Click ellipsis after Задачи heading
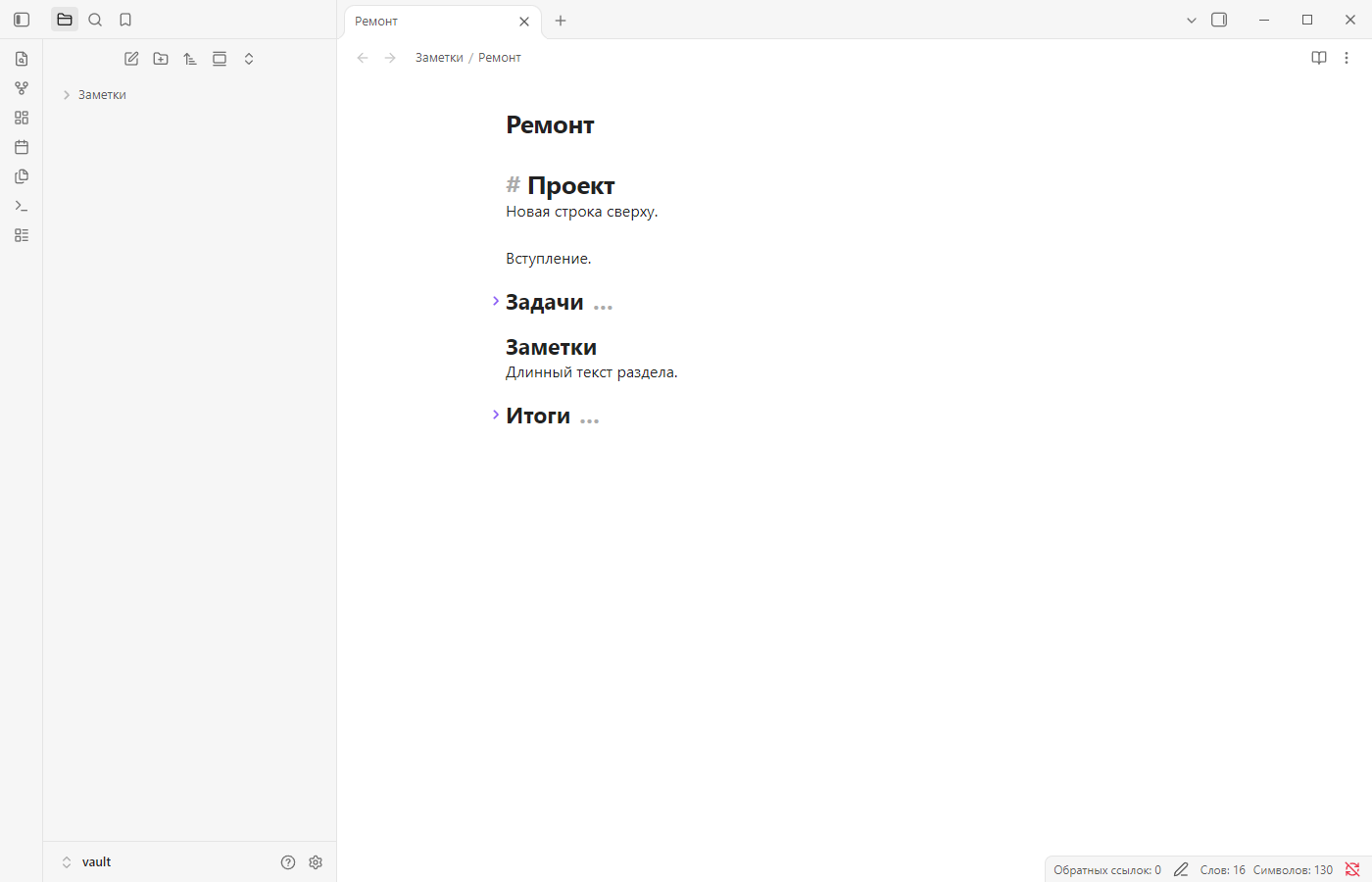The height and width of the screenshot is (882, 1372). [x=603, y=307]
